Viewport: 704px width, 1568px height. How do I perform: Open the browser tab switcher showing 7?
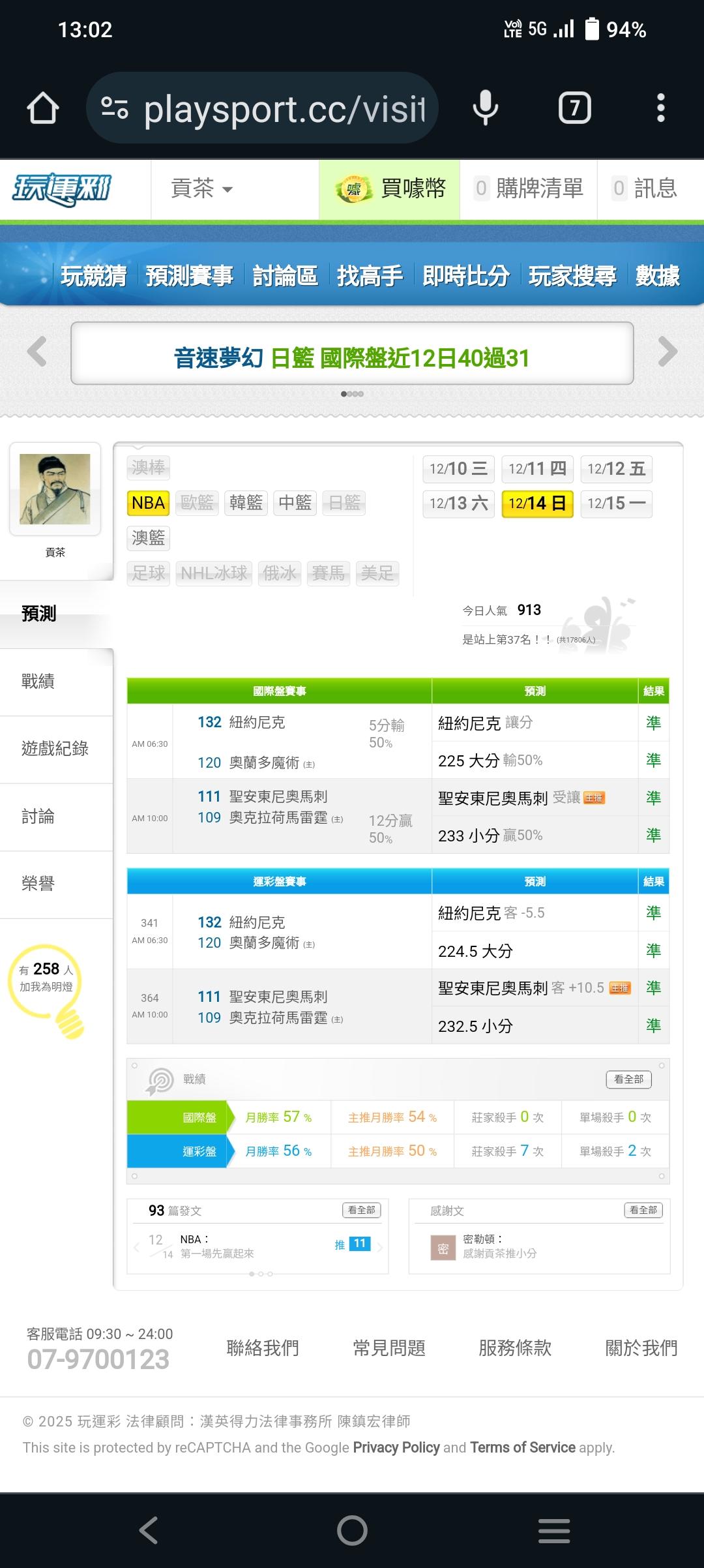click(574, 108)
